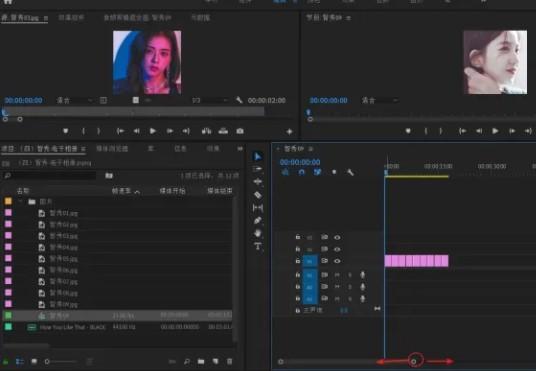Switch to the Media Browser tab

point(112,149)
